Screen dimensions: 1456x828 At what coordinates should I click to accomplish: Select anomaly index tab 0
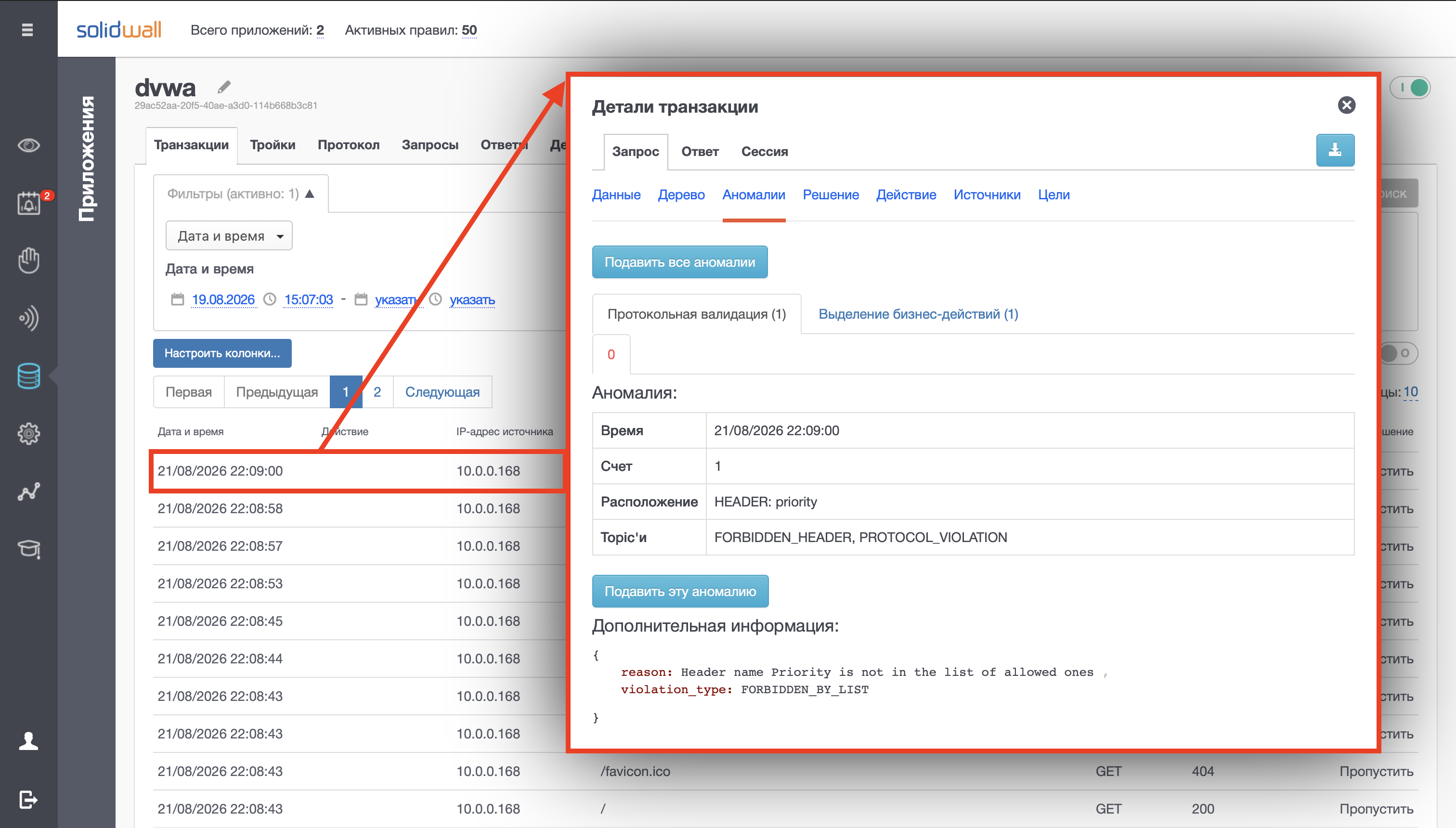pyautogui.click(x=611, y=354)
